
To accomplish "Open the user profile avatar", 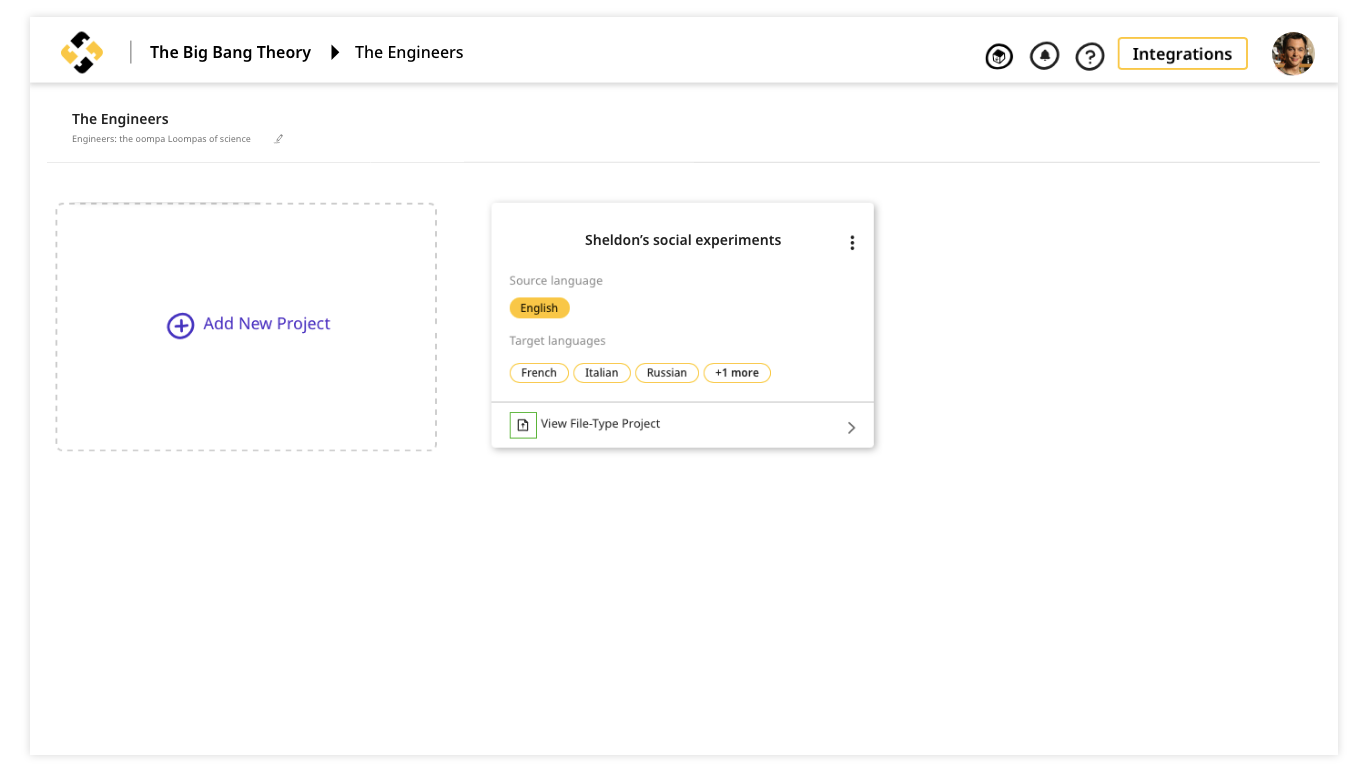I will (x=1293, y=54).
